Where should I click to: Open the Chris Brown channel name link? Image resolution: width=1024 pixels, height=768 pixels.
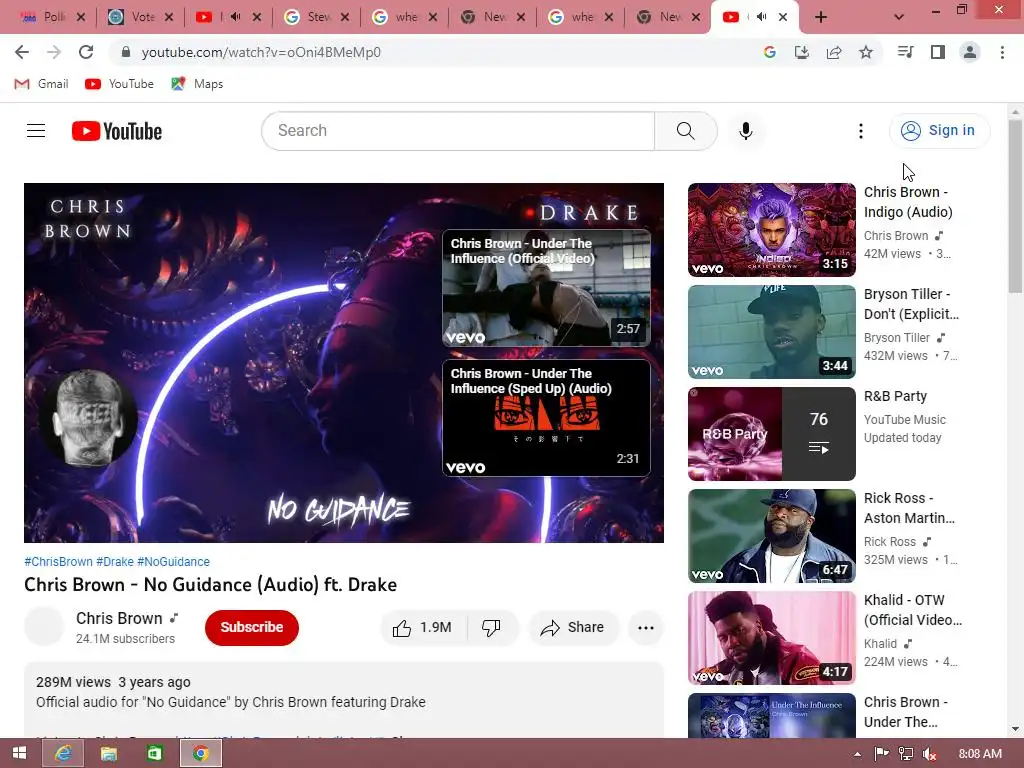[119, 618]
